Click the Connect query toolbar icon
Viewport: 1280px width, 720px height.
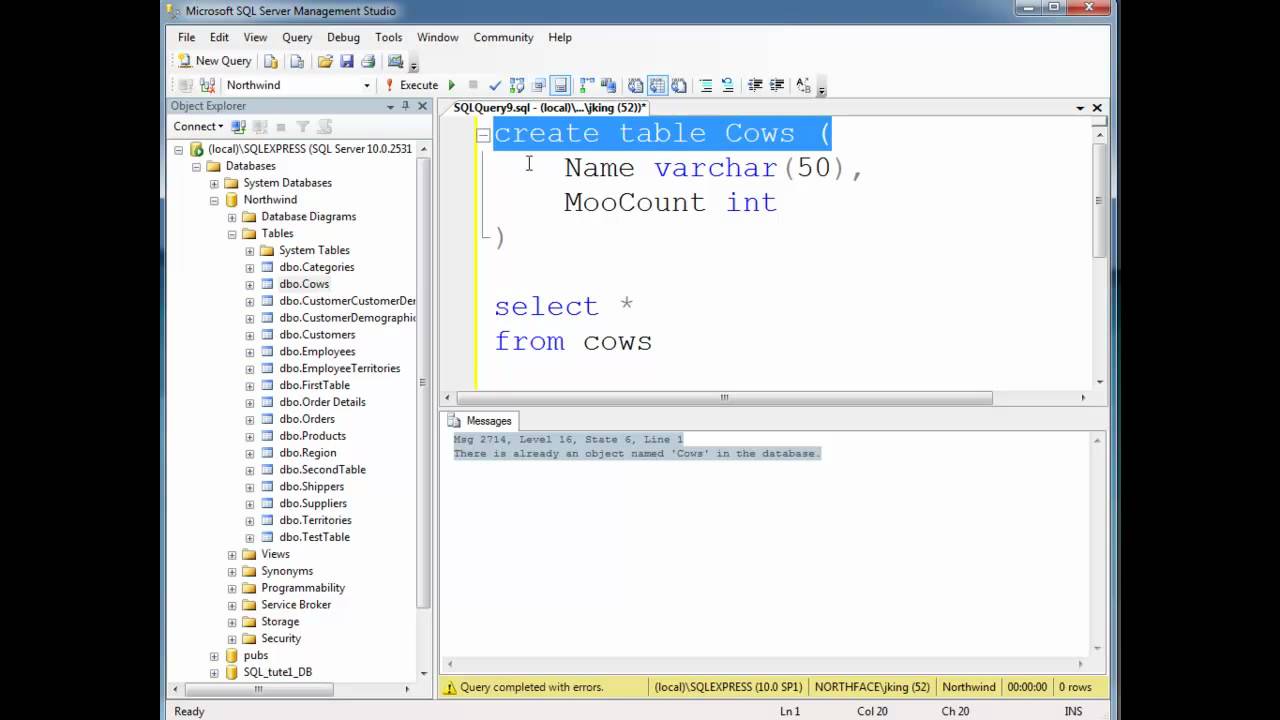(185, 85)
